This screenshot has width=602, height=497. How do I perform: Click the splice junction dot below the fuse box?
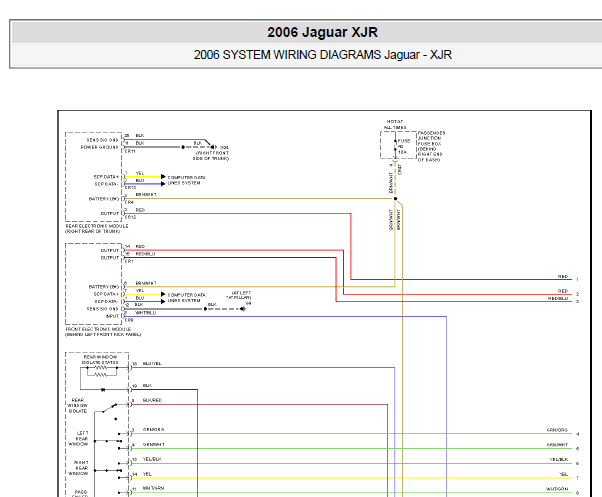[x=395, y=199]
